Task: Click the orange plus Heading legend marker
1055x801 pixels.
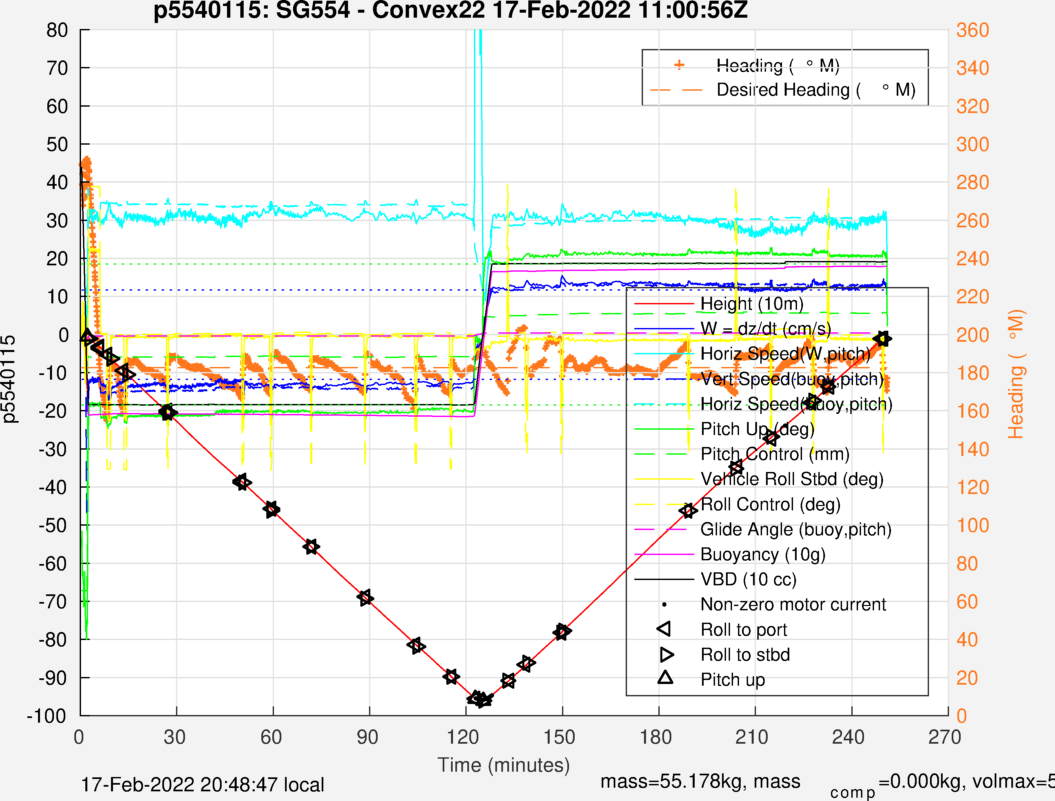Action: click(x=679, y=65)
